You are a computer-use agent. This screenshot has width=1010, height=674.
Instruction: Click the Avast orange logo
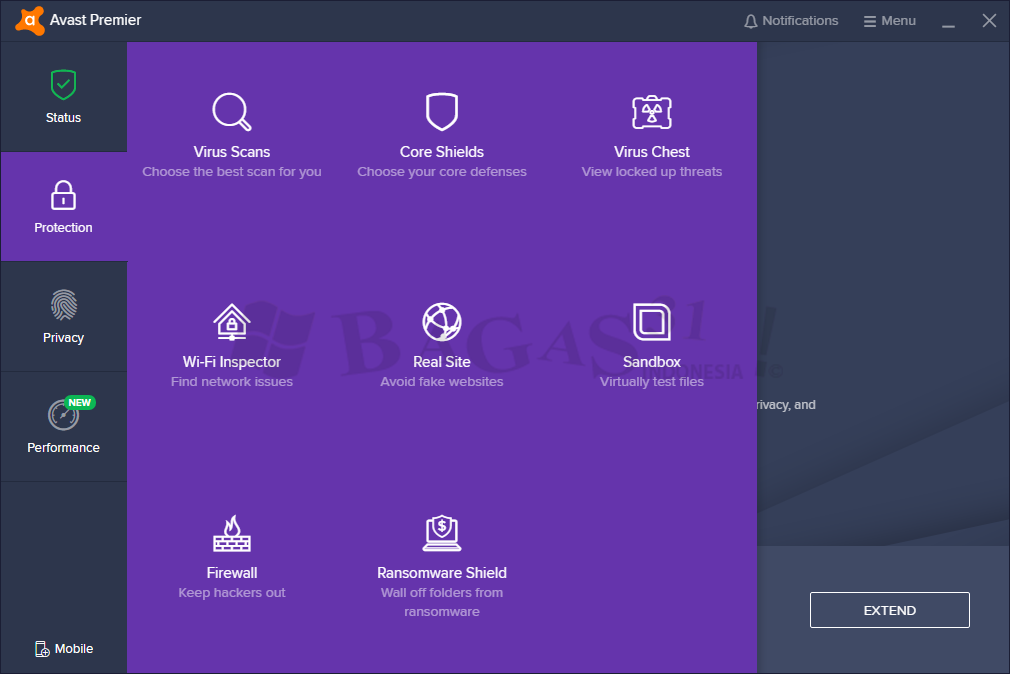point(30,21)
